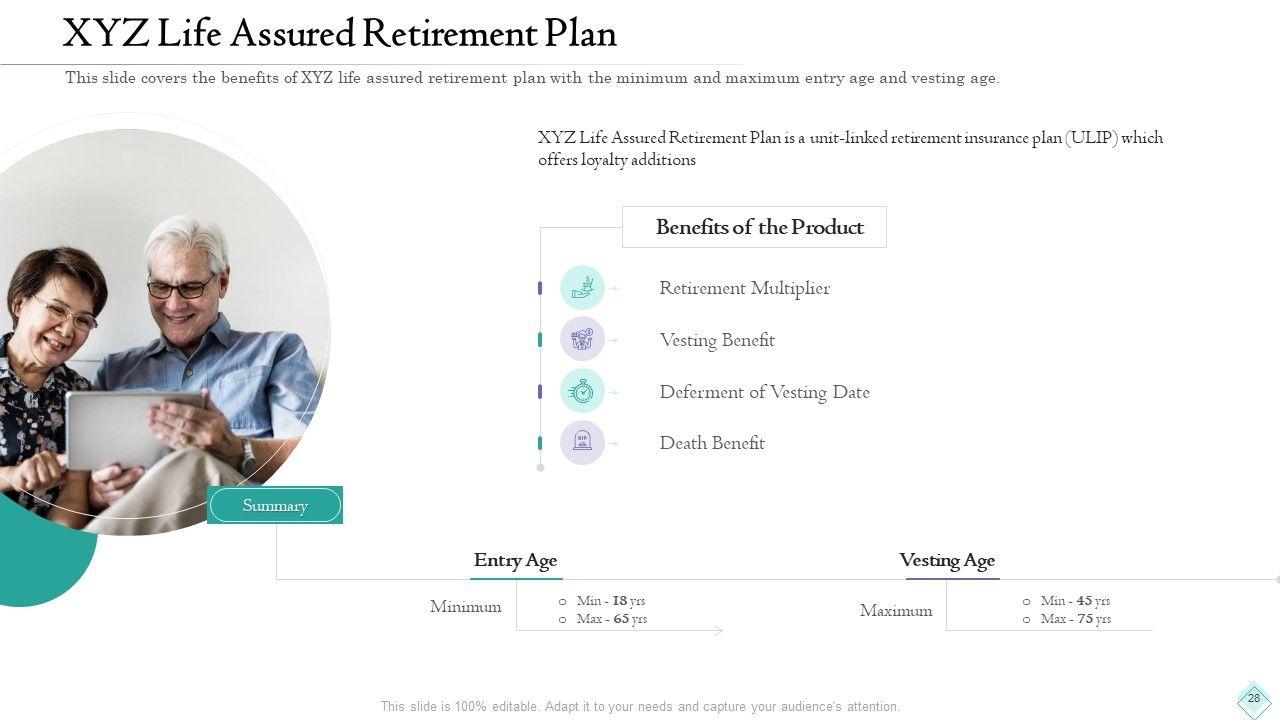Click the stopwatch Deferment icon
Image resolution: width=1280 pixels, height=720 pixels.
click(x=582, y=391)
